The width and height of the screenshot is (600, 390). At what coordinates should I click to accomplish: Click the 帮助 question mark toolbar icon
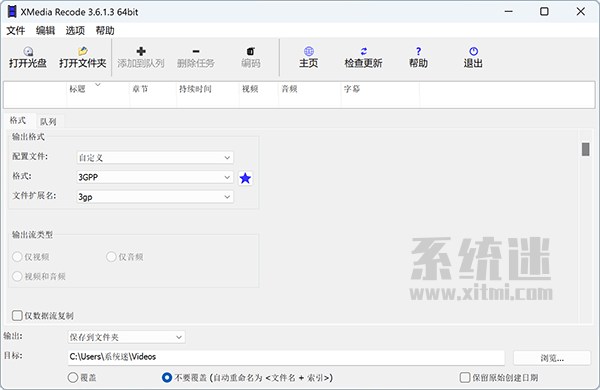[x=418, y=51]
